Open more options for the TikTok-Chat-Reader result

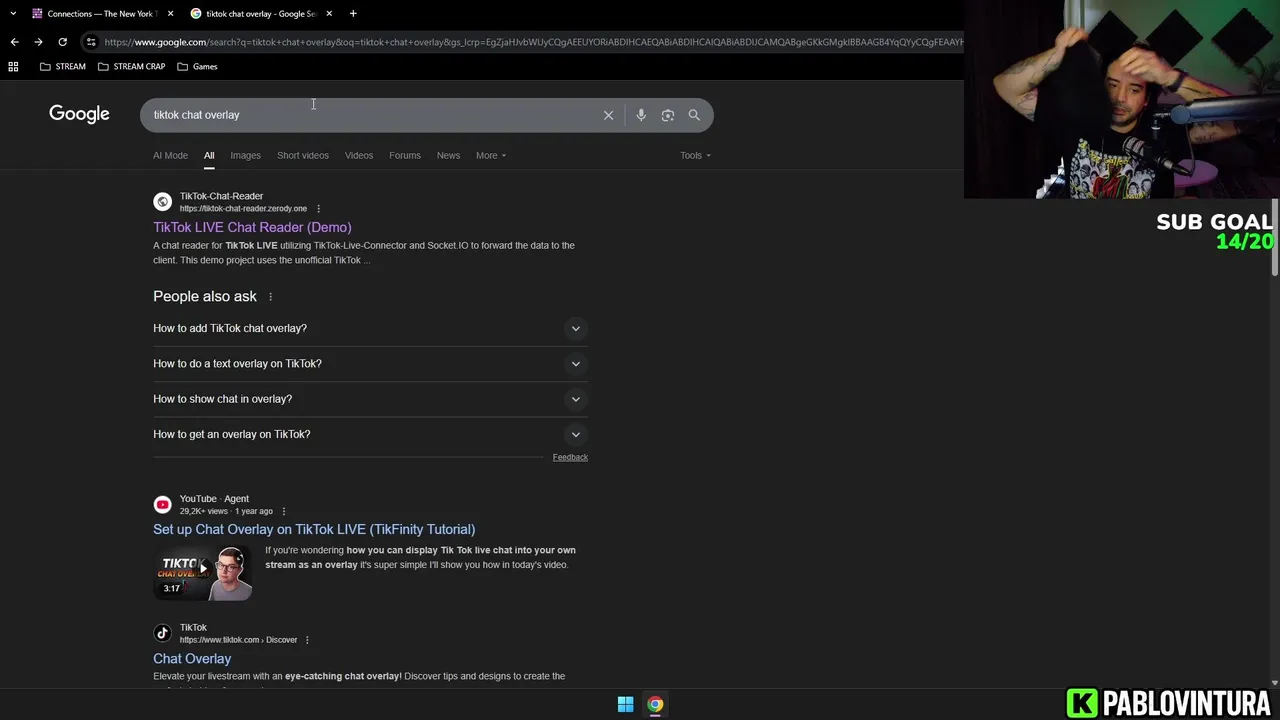click(318, 209)
